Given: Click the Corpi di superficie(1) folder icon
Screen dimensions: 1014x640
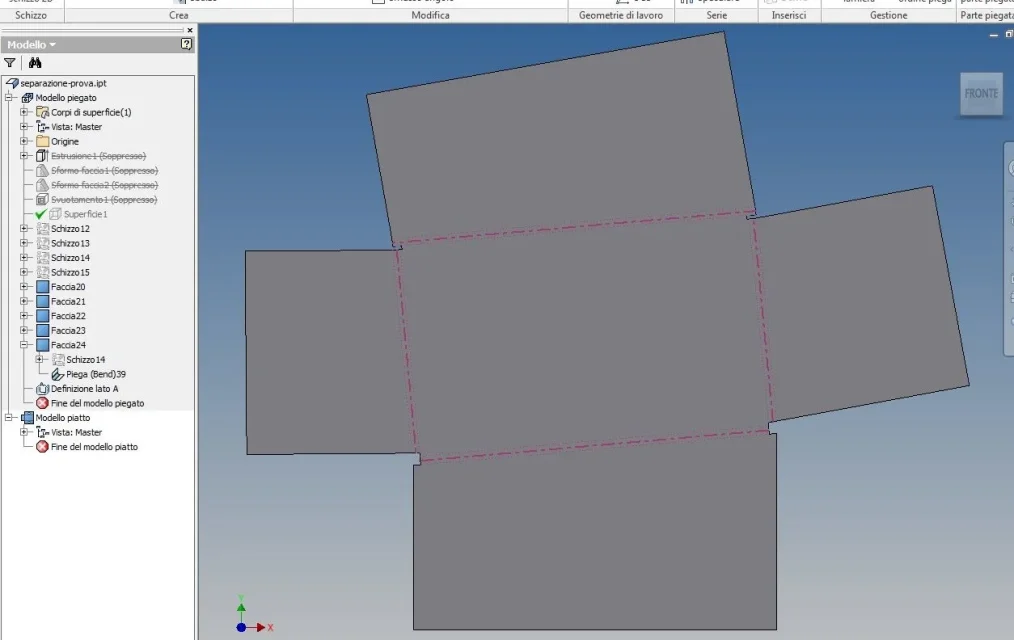Looking at the screenshot, I should click(x=43, y=112).
